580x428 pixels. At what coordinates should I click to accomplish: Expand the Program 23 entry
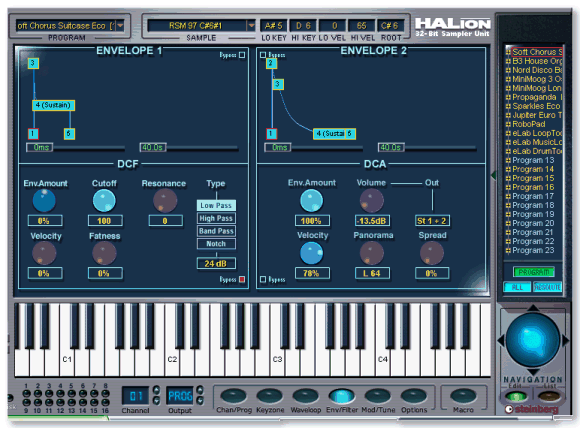pos(508,250)
